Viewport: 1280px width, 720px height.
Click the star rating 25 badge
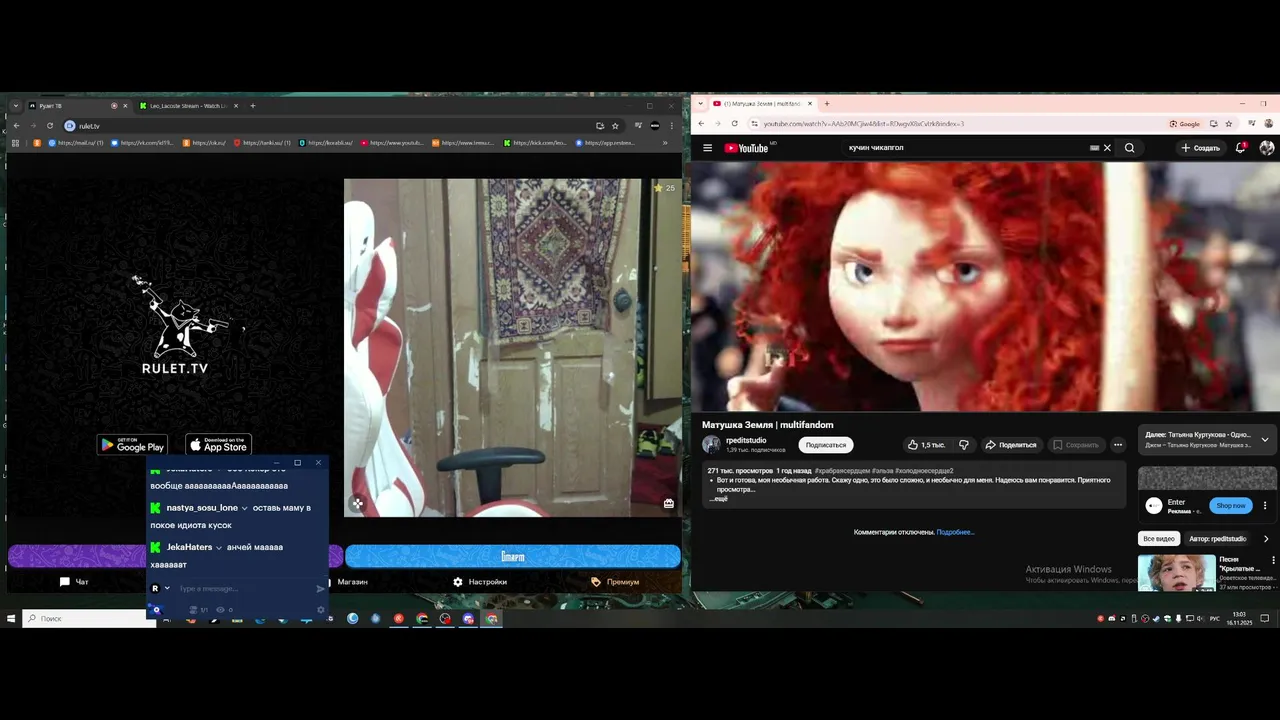click(664, 188)
